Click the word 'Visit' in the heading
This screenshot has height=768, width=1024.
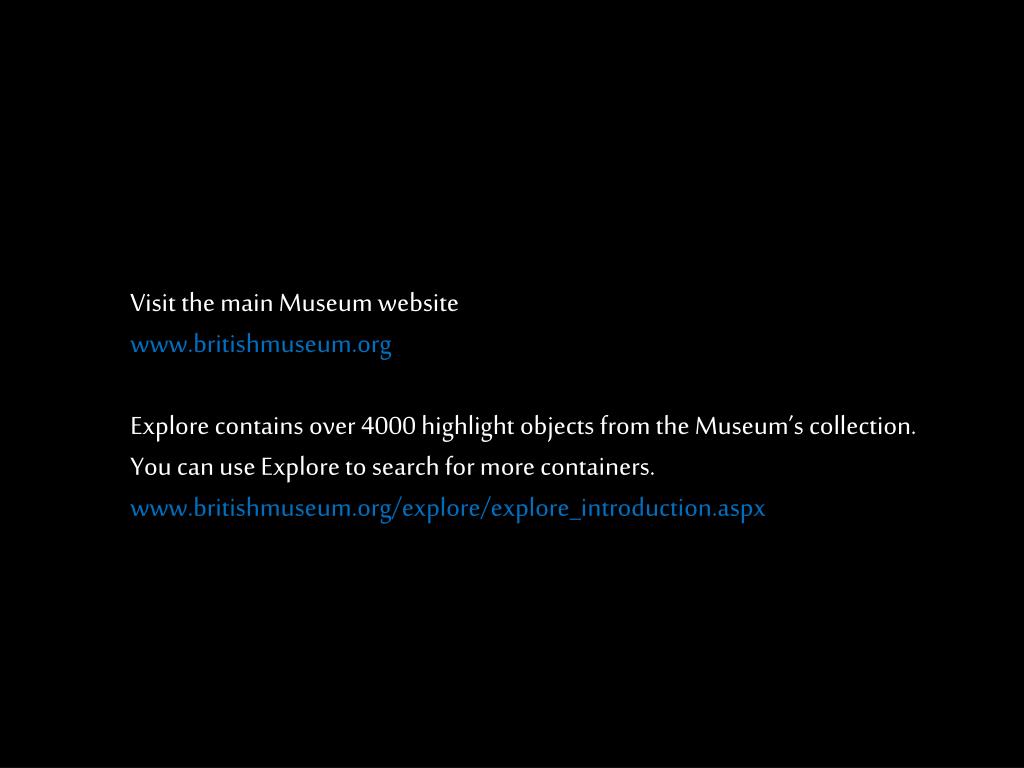click(153, 303)
